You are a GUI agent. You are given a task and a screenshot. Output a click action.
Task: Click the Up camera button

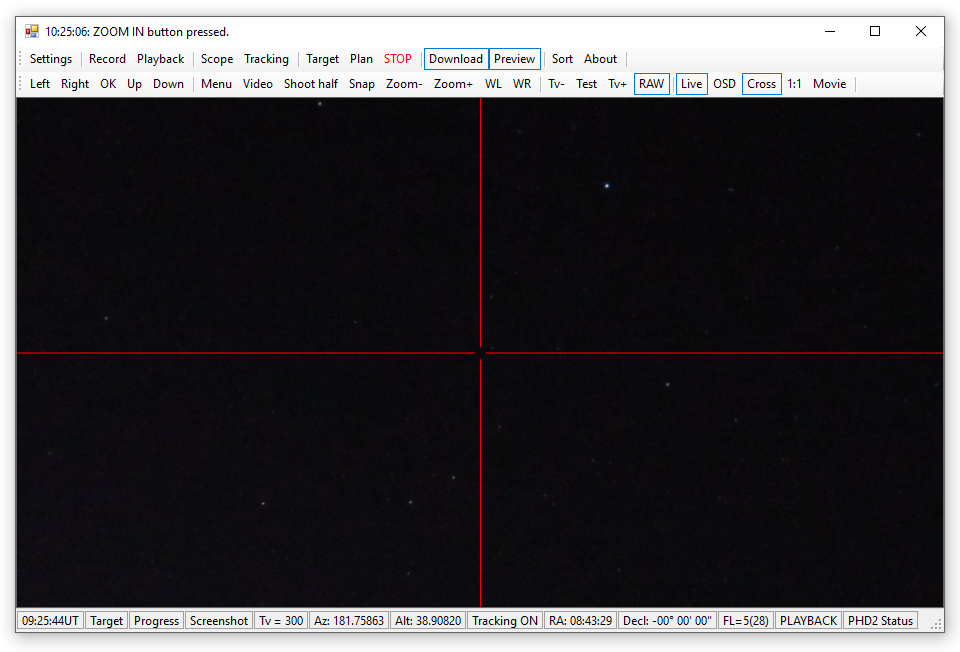click(134, 84)
